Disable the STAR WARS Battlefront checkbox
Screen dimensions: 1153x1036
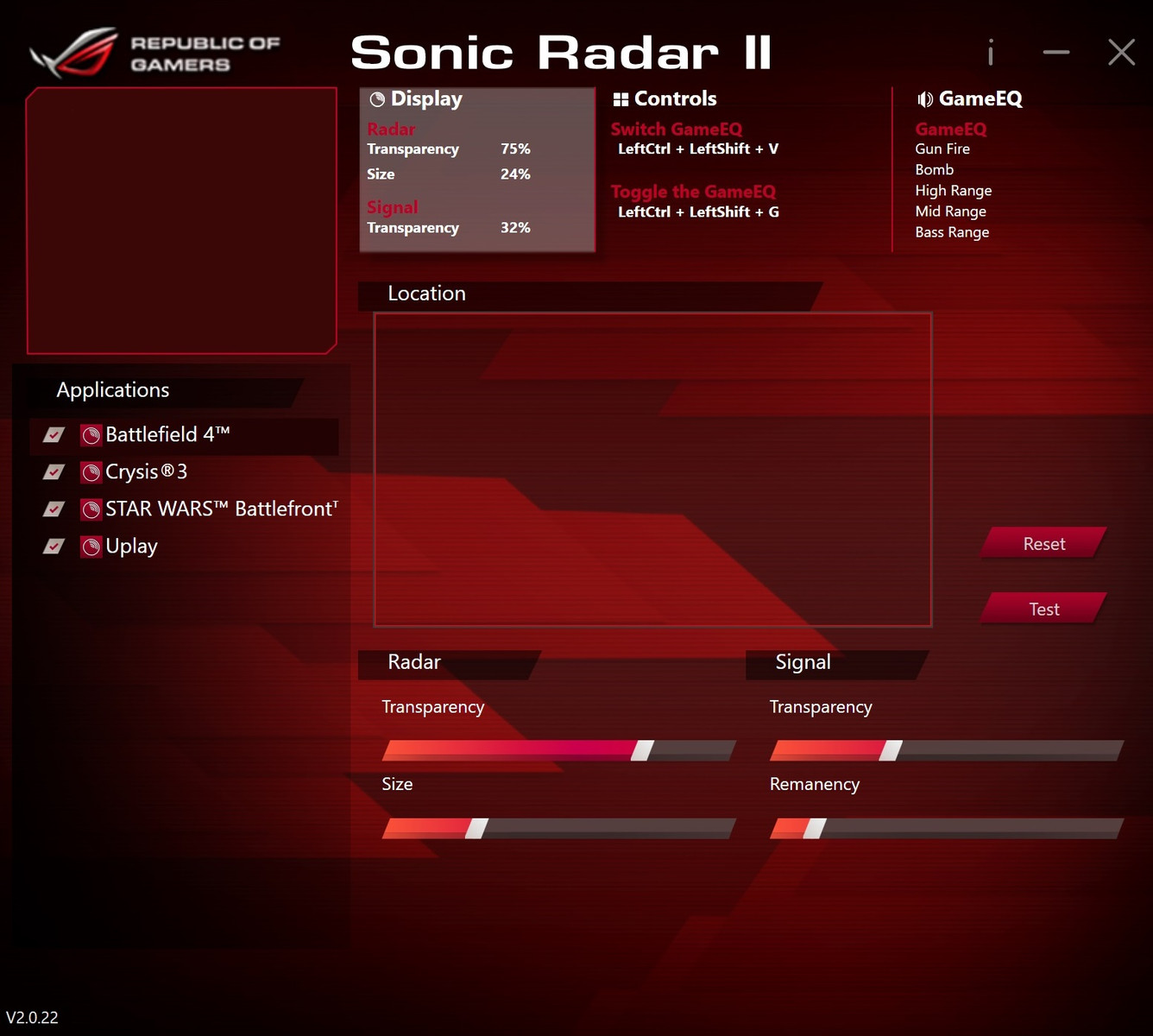[x=54, y=509]
